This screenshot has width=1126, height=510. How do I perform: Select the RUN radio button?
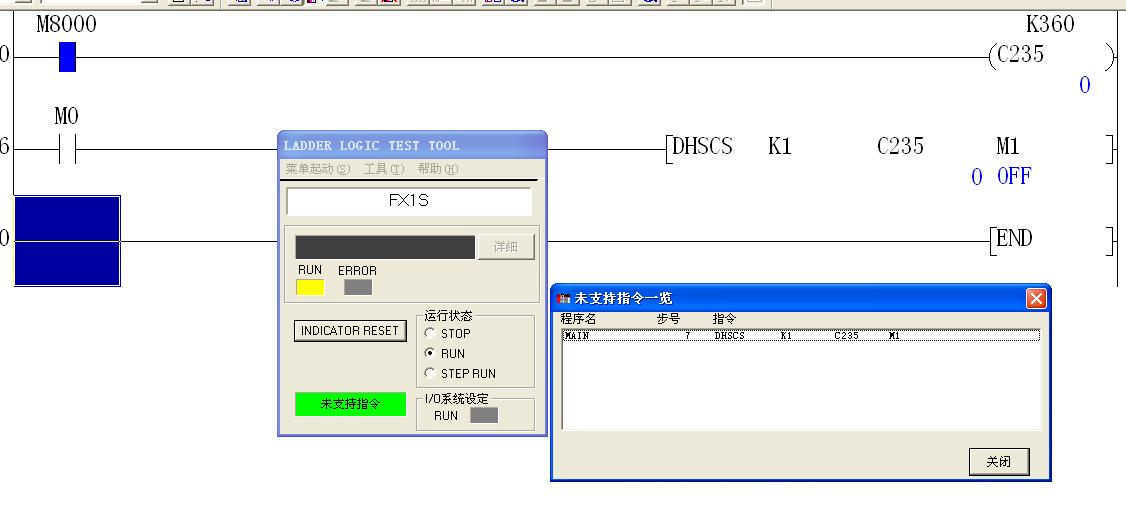pyautogui.click(x=431, y=354)
